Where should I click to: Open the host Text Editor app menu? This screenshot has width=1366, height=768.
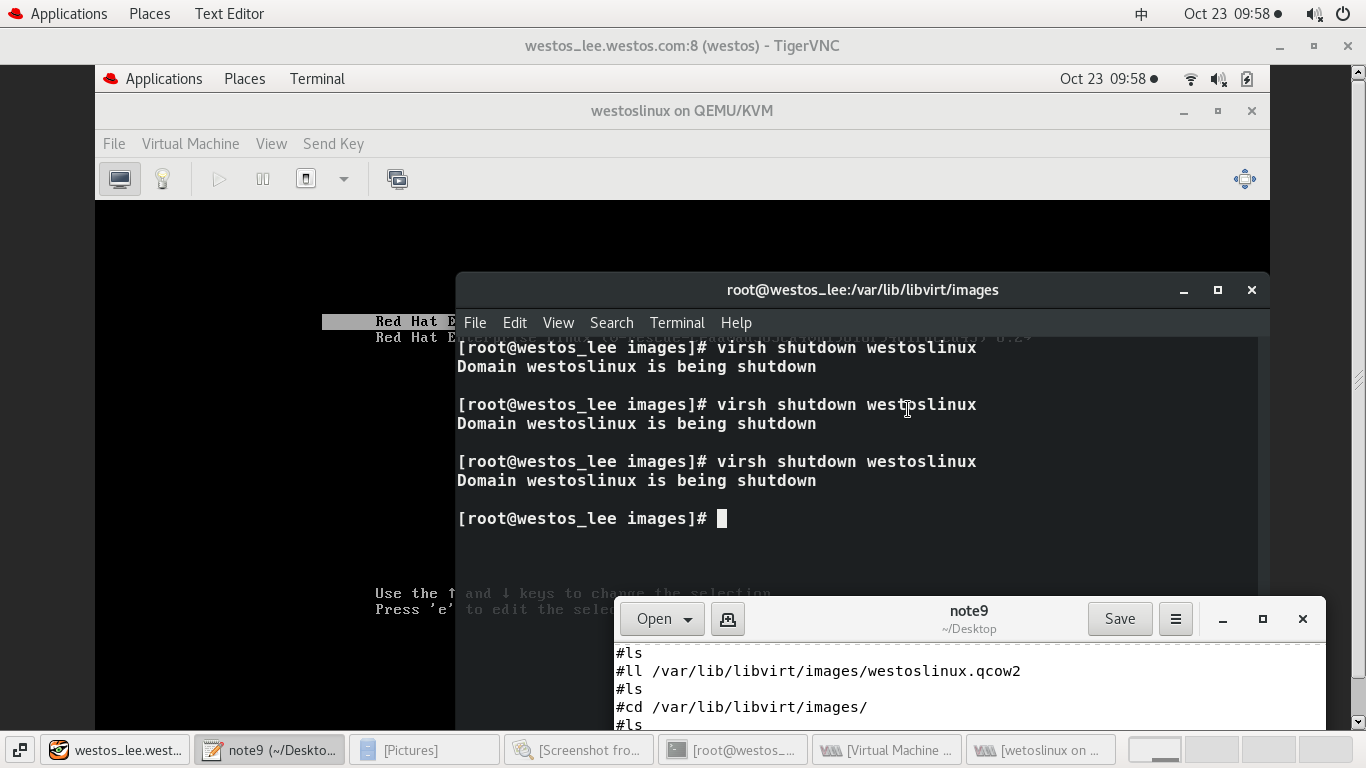coord(229,14)
